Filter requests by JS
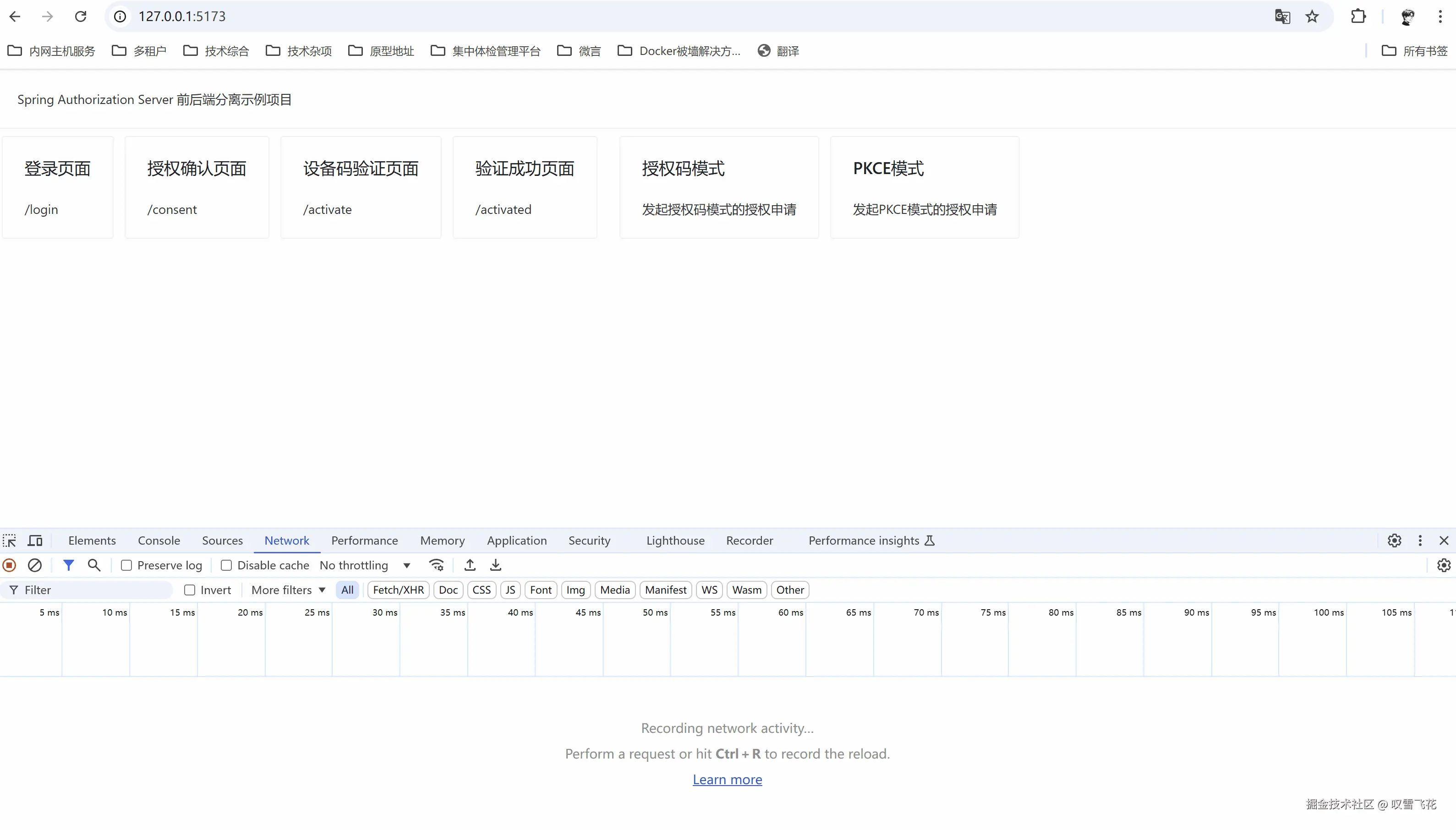Viewport: 1456px width, 830px height. 510,590
